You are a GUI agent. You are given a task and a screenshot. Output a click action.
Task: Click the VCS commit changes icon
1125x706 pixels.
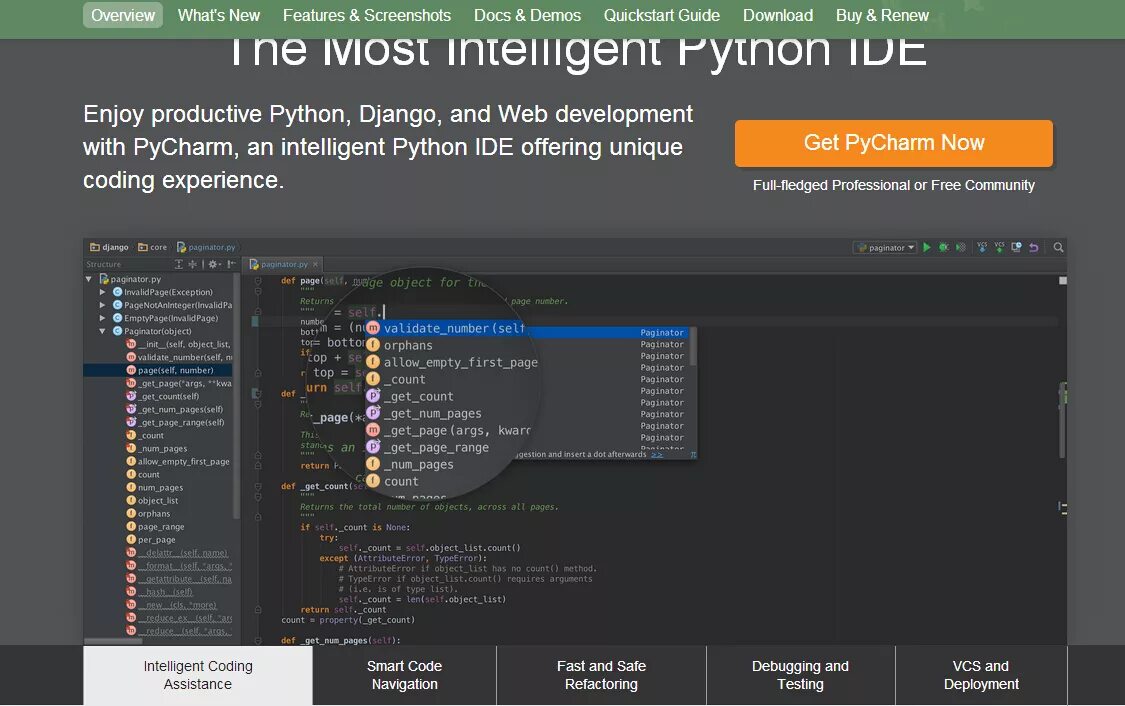(x=999, y=248)
